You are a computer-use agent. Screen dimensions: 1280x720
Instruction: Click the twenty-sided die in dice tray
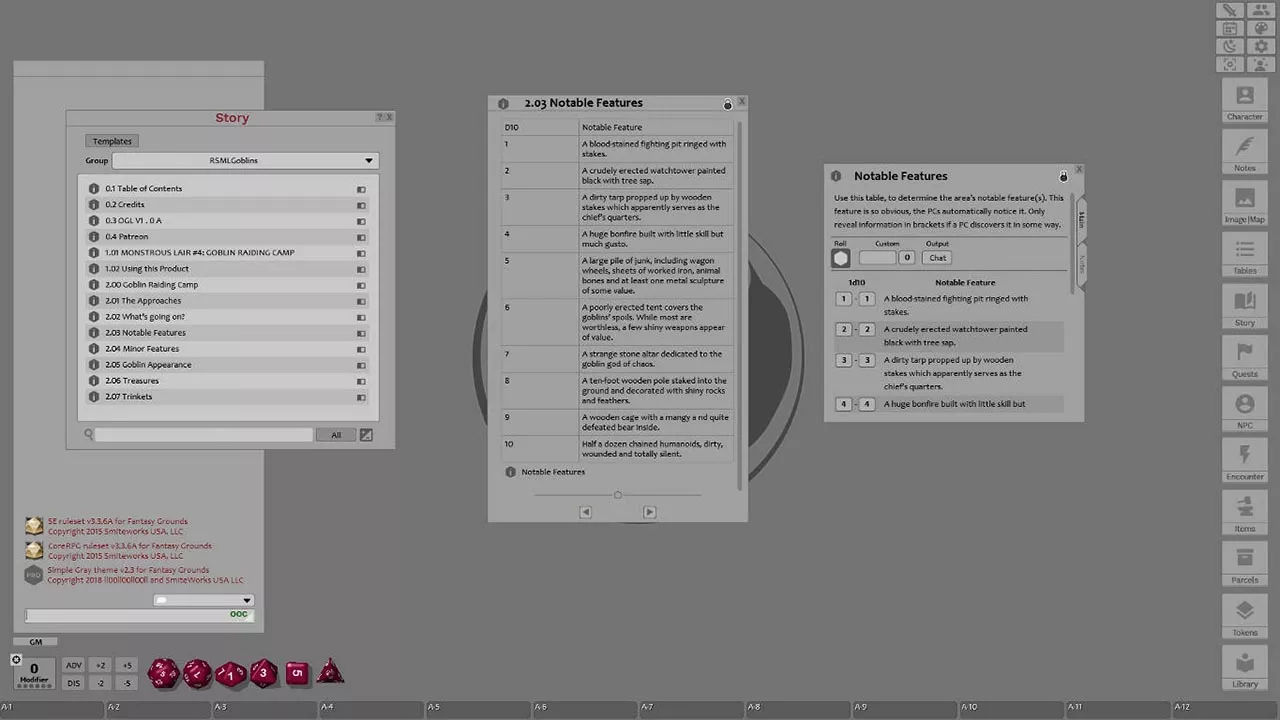[163, 673]
